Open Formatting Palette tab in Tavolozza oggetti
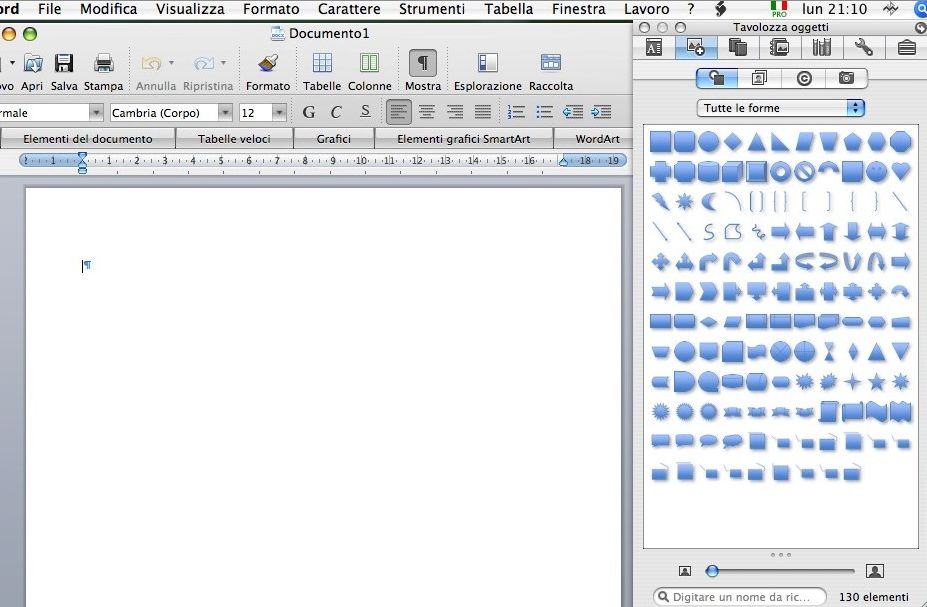The height and width of the screenshot is (607, 927). 654,47
